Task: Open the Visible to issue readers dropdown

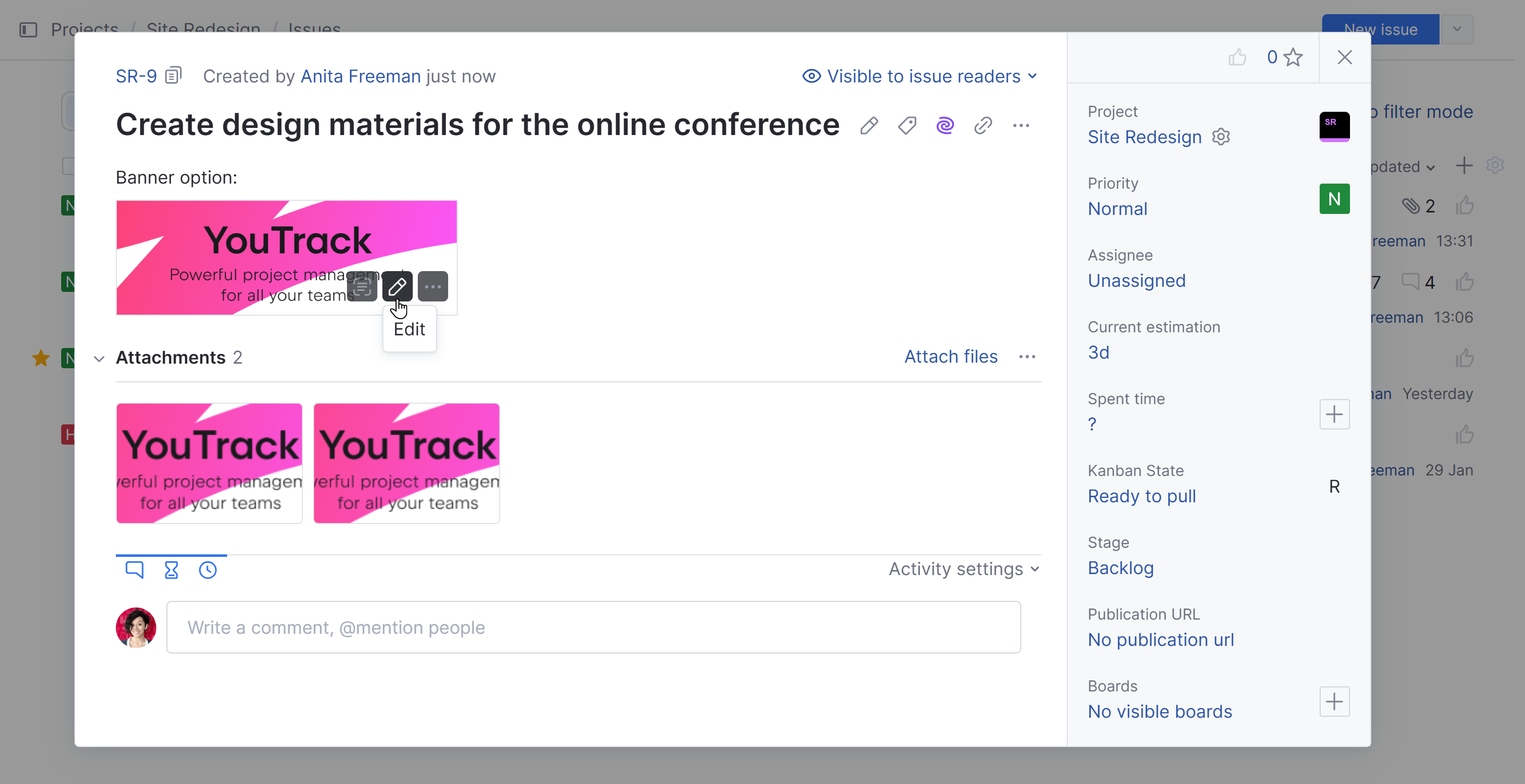Action: 920,76
